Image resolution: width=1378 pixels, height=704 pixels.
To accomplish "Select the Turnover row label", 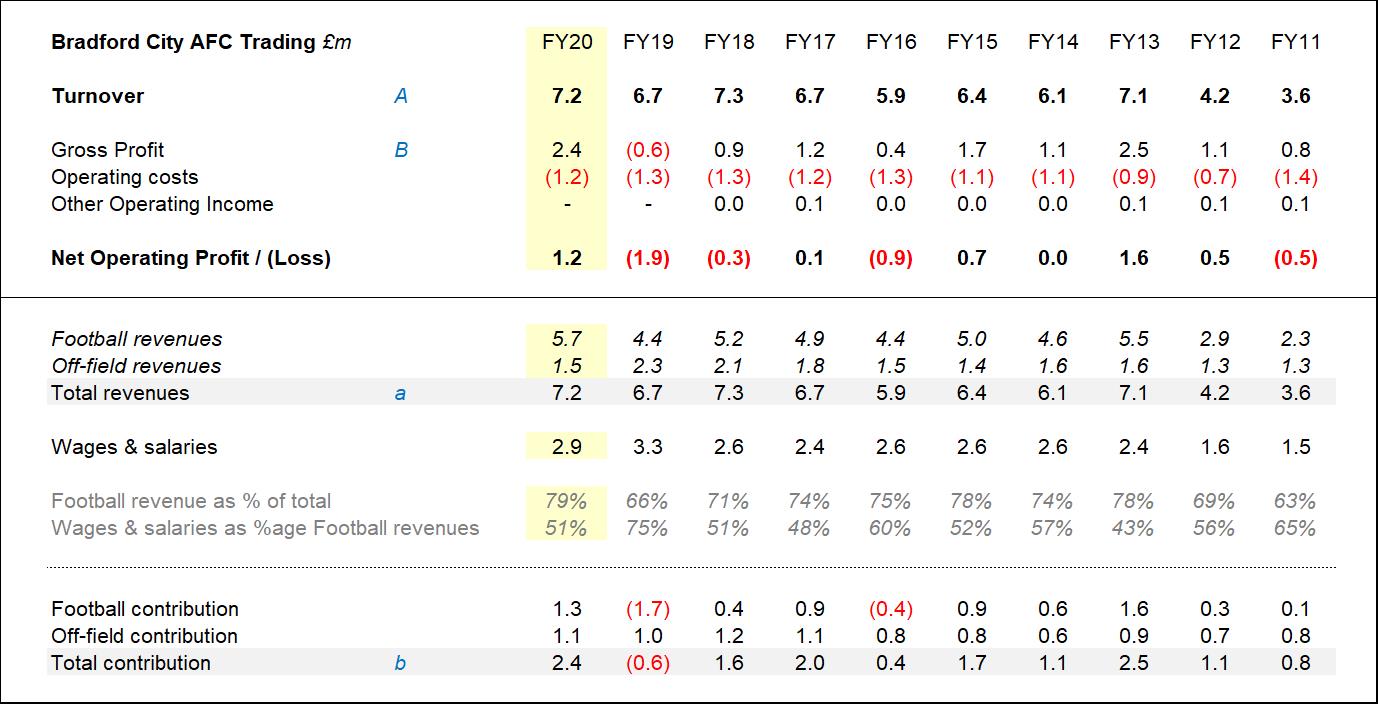I will 98,96.
